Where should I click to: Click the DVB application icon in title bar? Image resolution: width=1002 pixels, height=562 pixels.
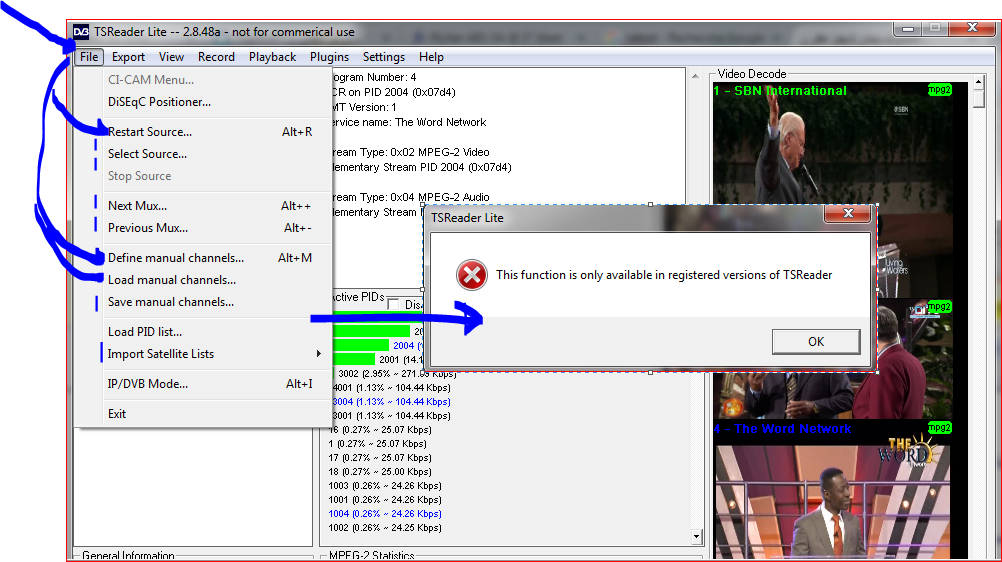pos(81,32)
